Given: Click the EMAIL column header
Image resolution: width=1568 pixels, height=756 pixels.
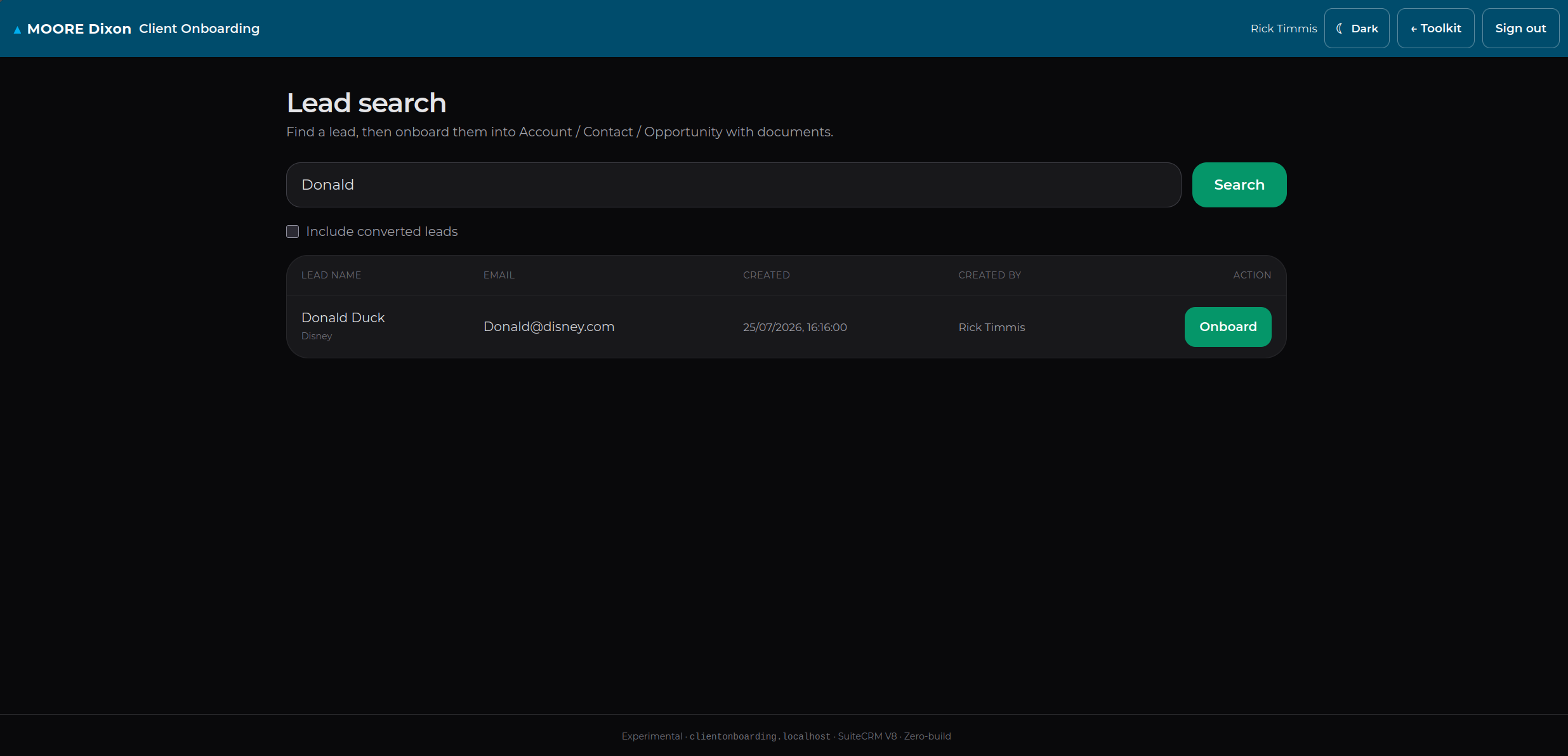Looking at the screenshot, I should (x=499, y=275).
